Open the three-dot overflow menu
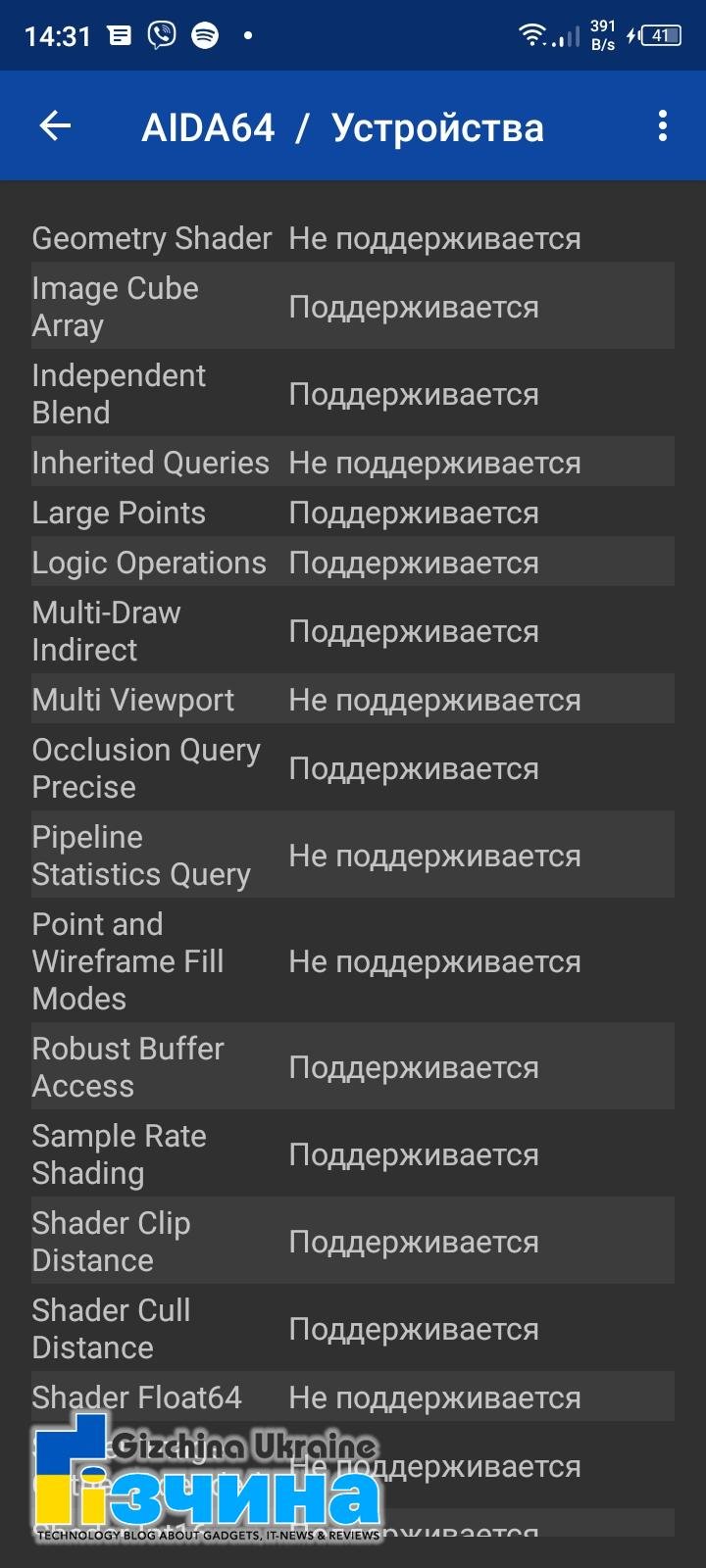 [663, 125]
